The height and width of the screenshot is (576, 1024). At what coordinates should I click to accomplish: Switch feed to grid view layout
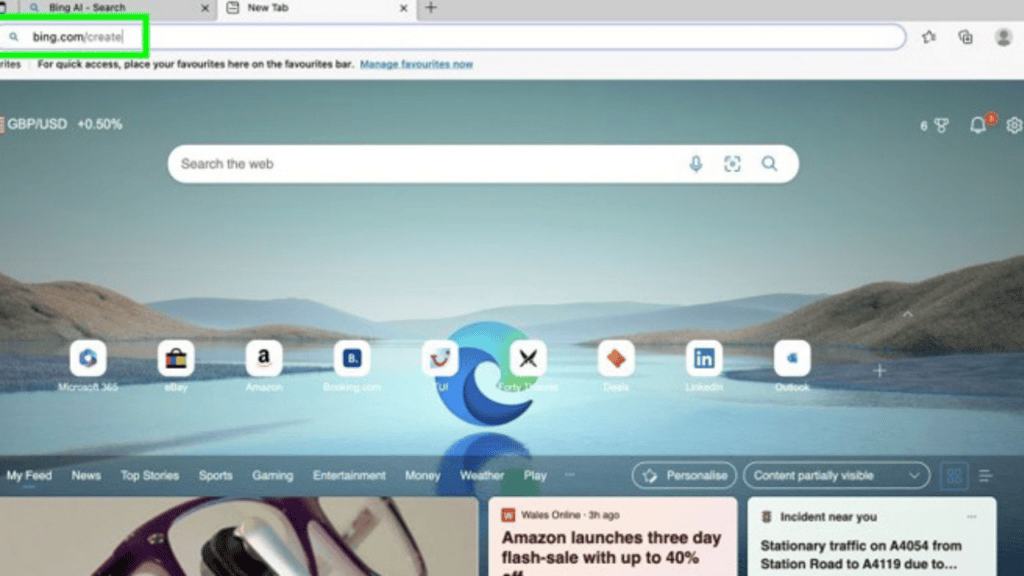[954, 476]
